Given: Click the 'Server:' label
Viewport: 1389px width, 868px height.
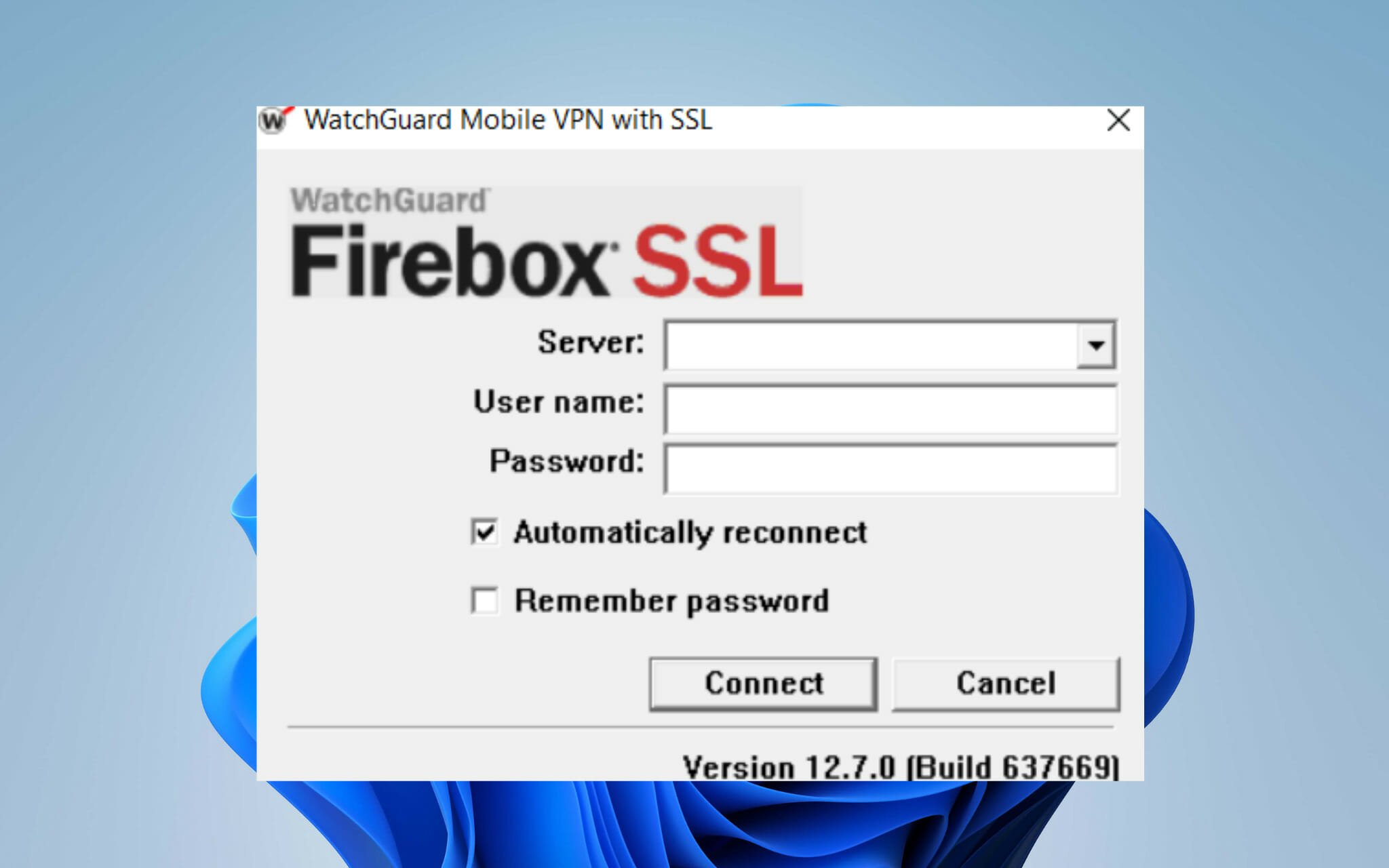Looking at the screenshot, I should 591,342.
